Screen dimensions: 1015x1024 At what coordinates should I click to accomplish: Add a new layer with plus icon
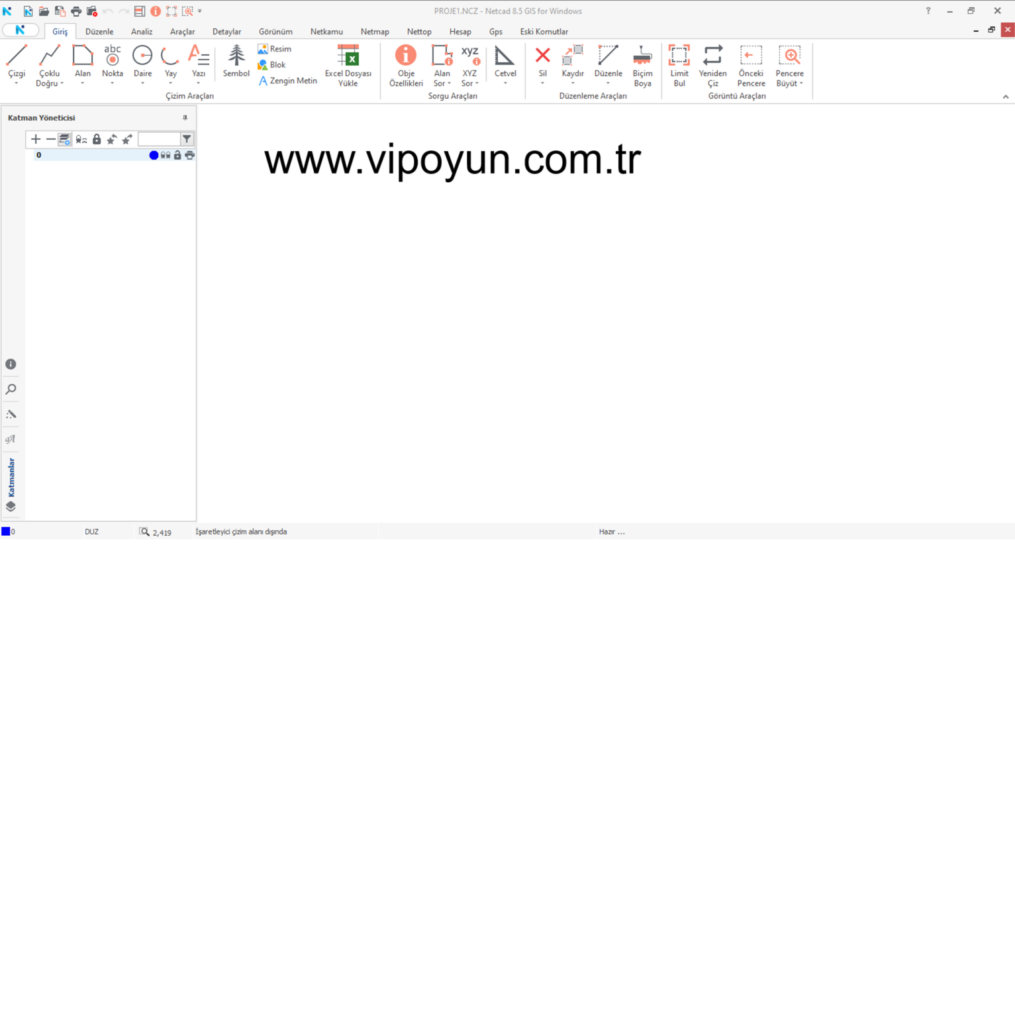pyautogui.click(x=36, y=139)
